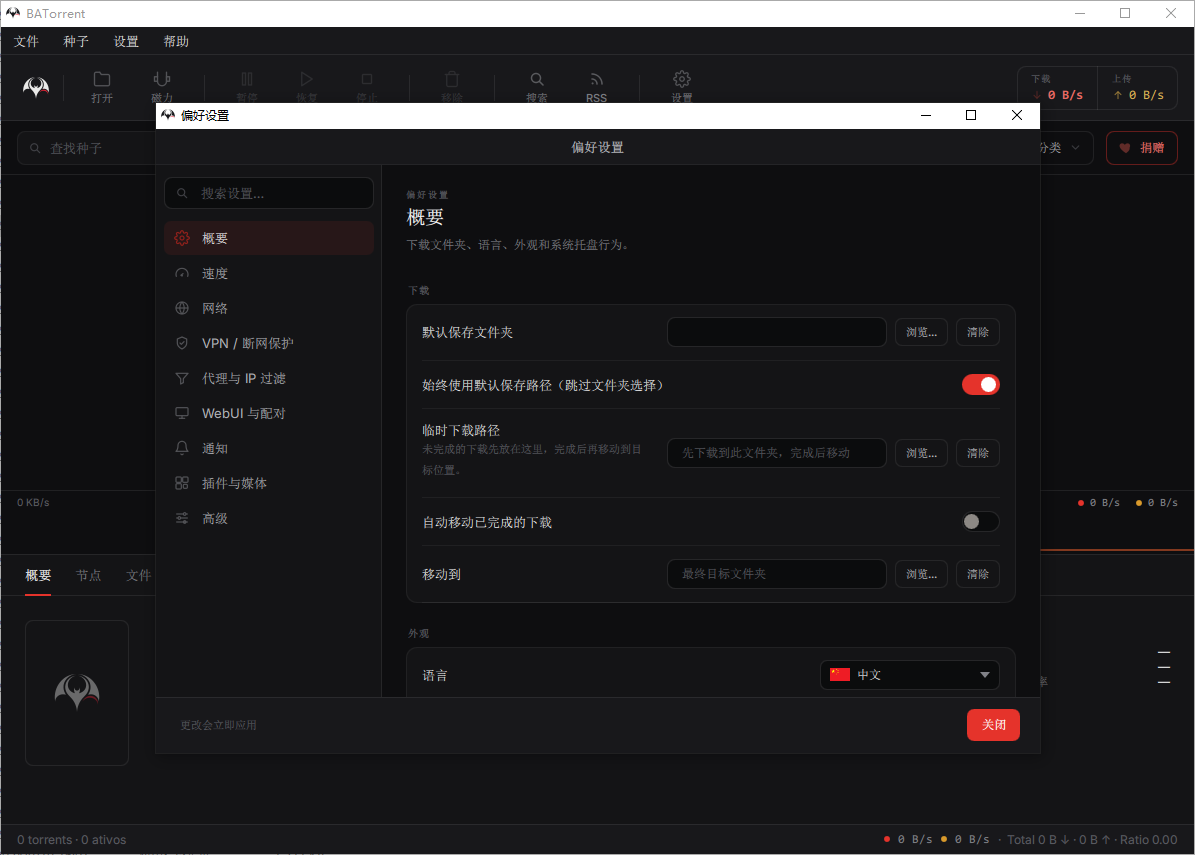The image size is (1195, 855).
Task: Click the "更改会立即应用" footer text
Action: coord(218,725)
